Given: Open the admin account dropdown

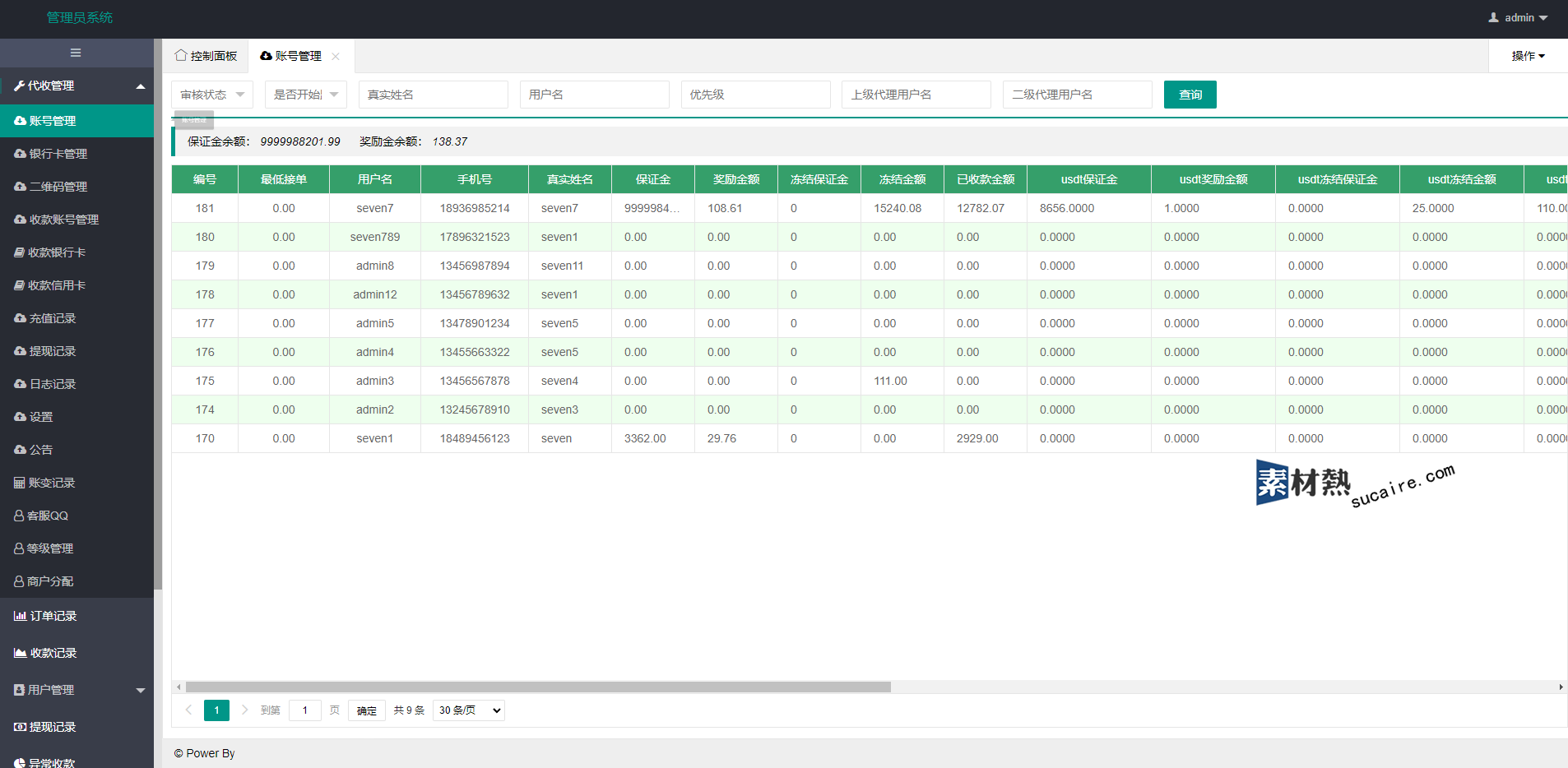Looking at the screenshot, I should click(x=1519, y=17).
